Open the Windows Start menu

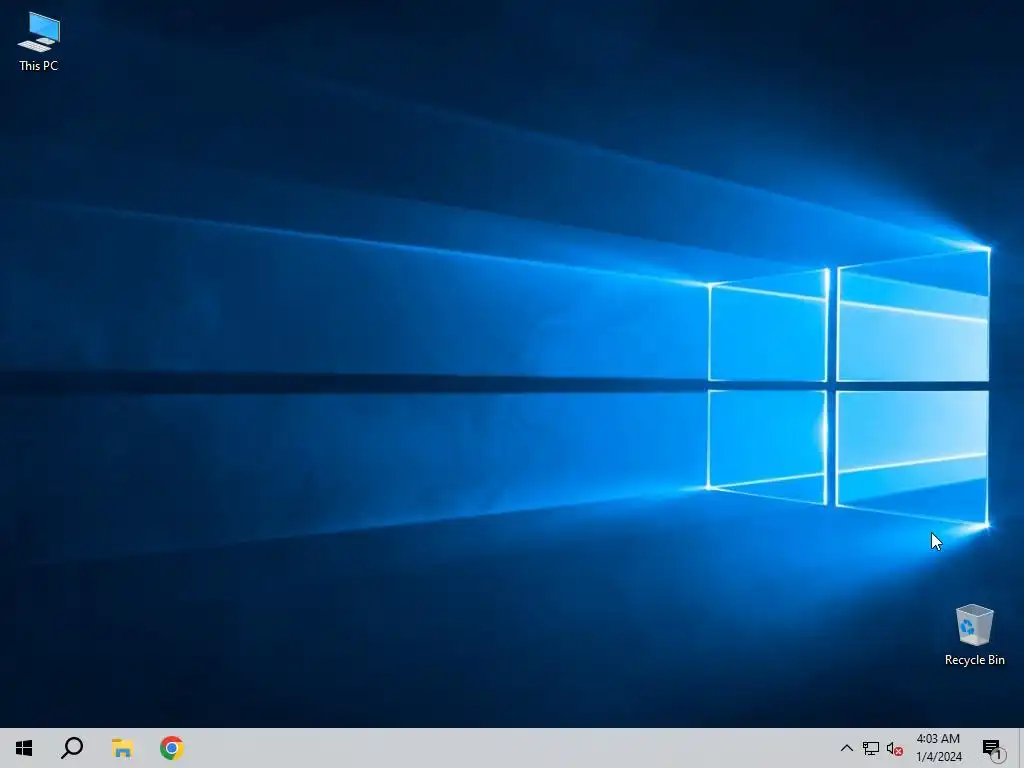[24, 748]
